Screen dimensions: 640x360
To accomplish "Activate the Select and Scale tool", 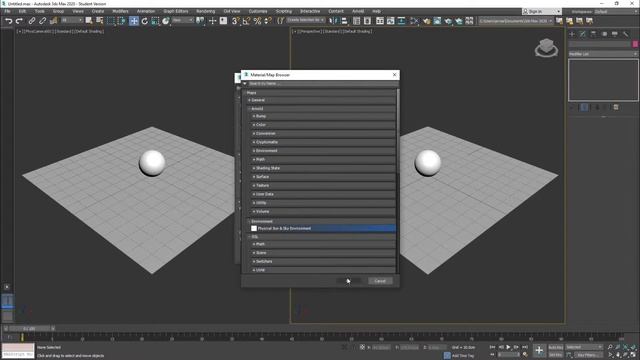I will pos(155,21).
